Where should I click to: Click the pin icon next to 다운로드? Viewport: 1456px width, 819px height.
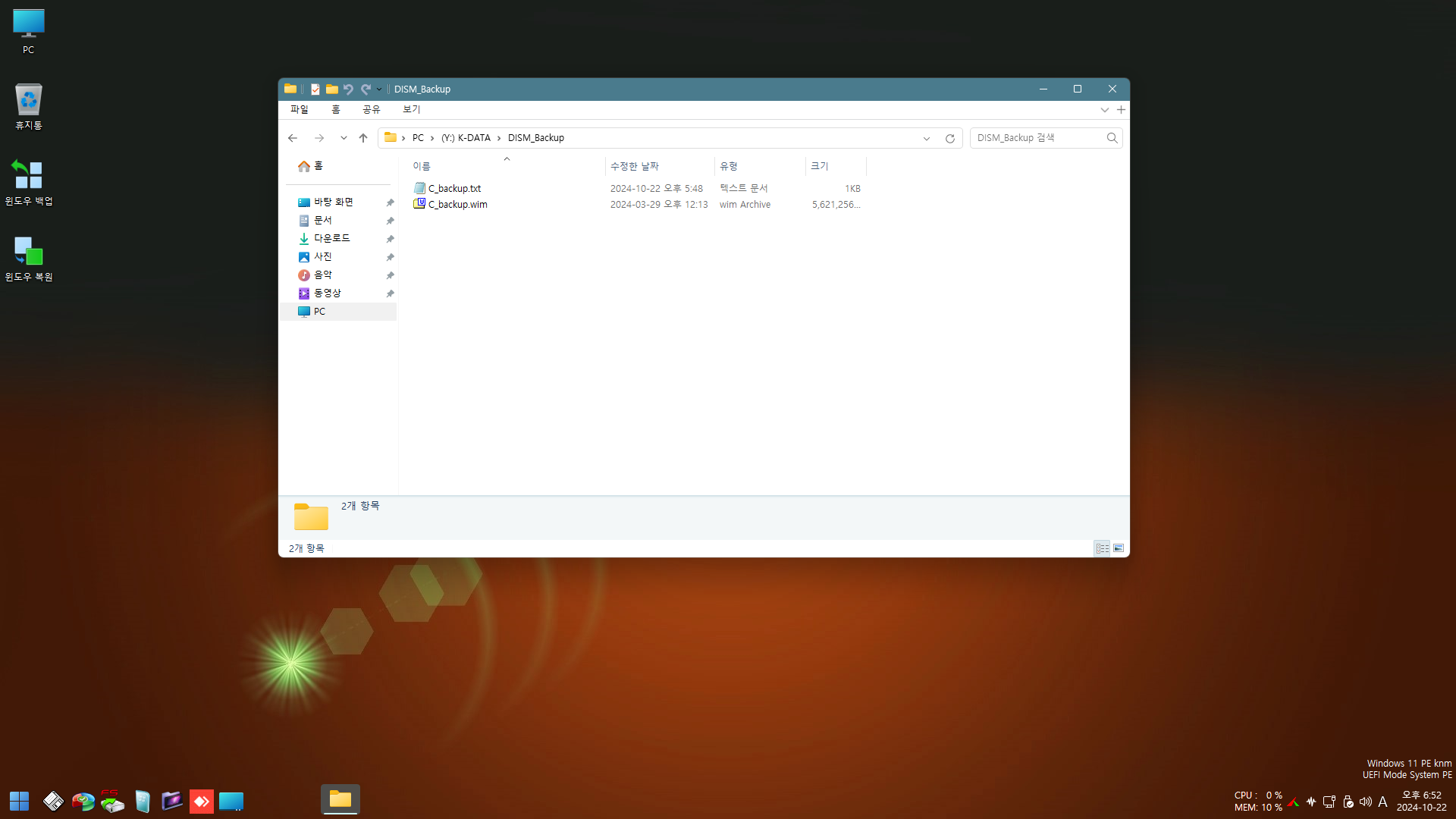click(390, 239)
